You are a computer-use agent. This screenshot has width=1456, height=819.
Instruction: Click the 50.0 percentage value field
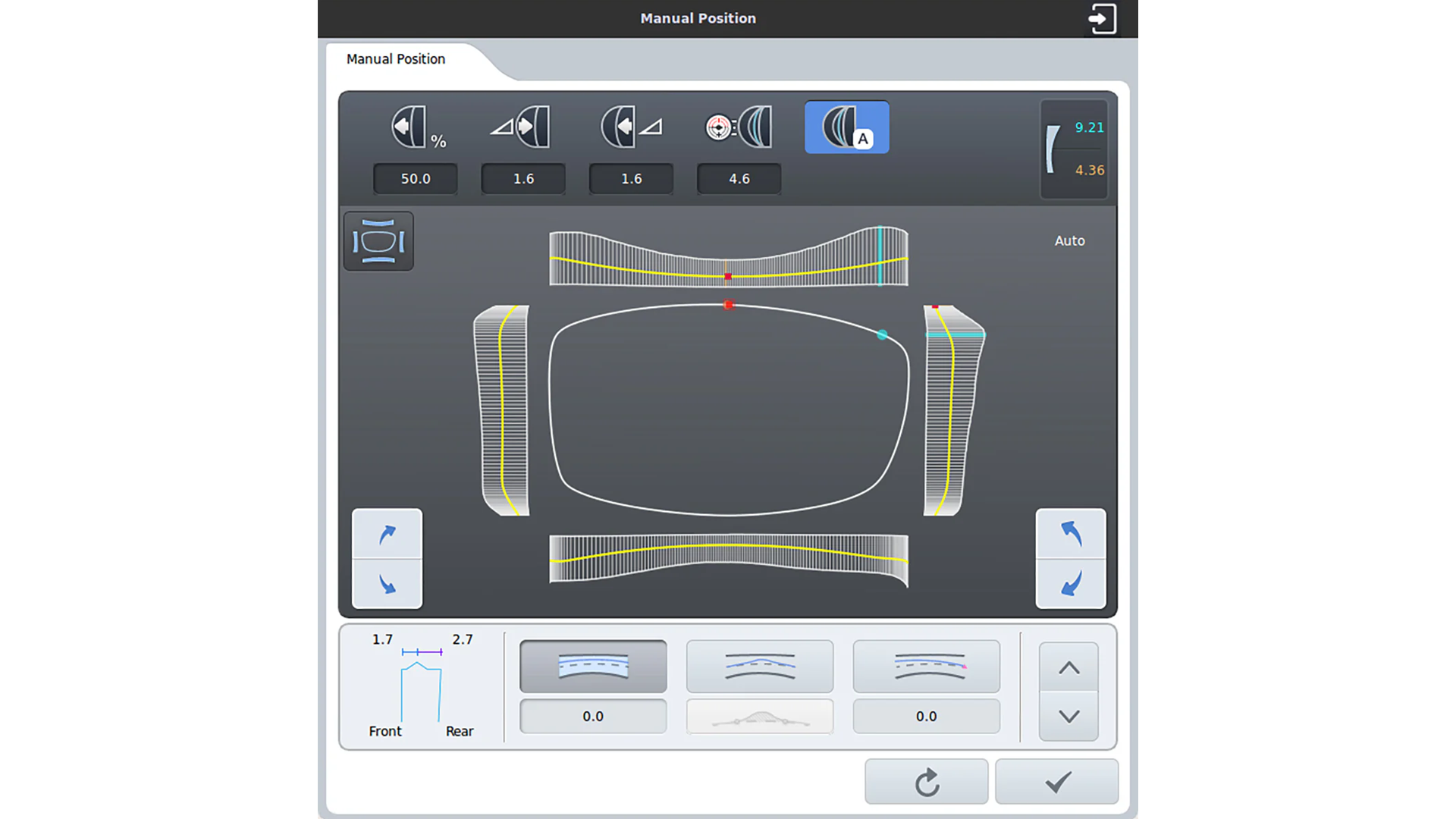pos(416,179)
